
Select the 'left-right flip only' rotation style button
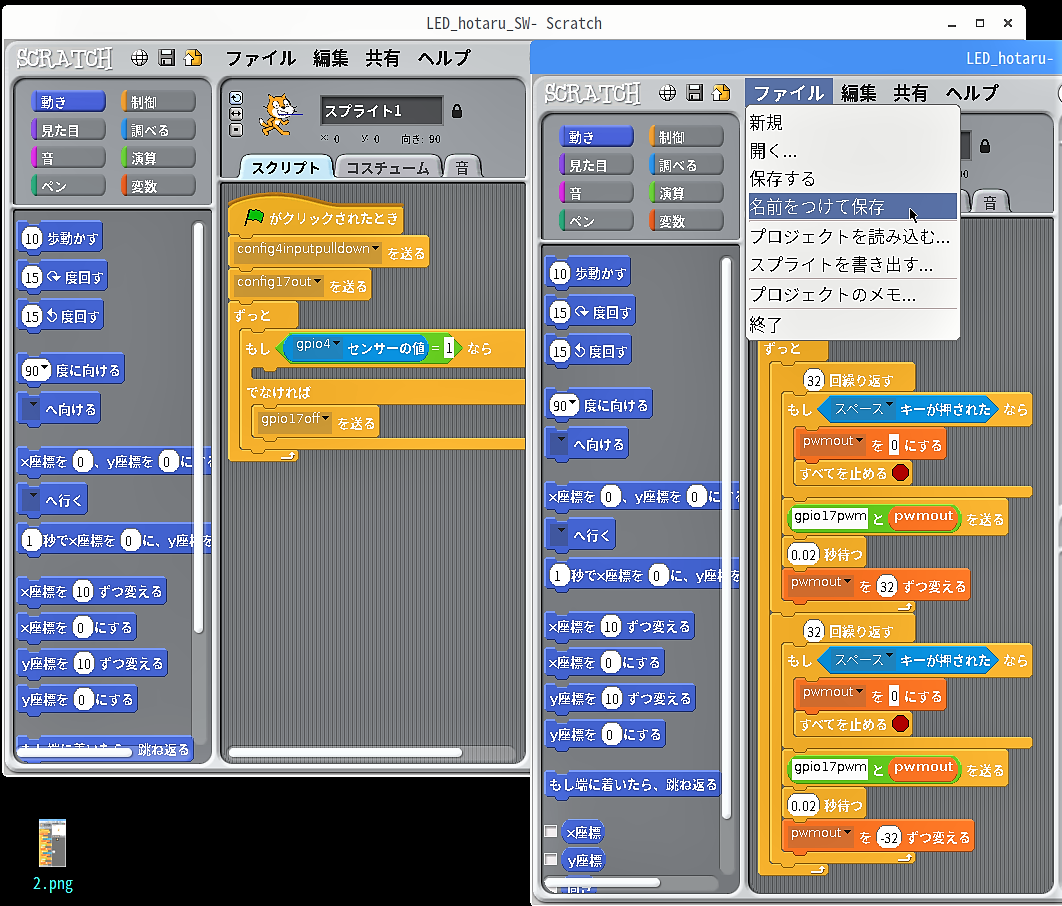pyautogui.click(x=236, y=114)
